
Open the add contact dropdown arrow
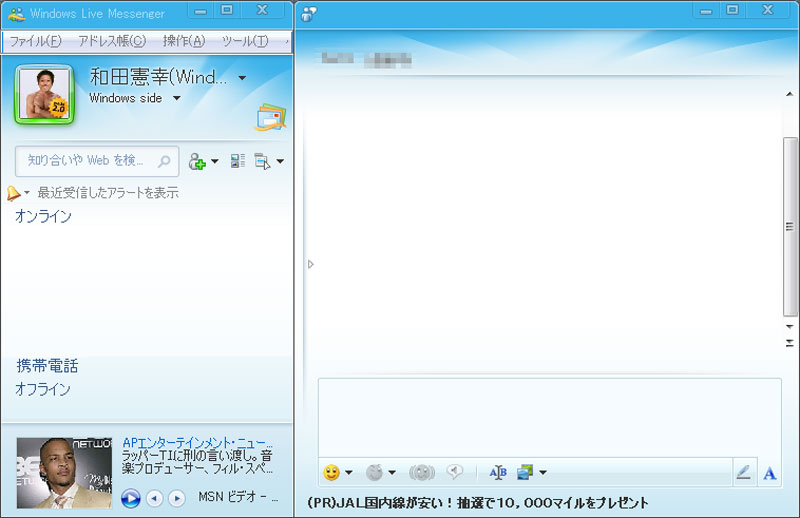point(215,161)
